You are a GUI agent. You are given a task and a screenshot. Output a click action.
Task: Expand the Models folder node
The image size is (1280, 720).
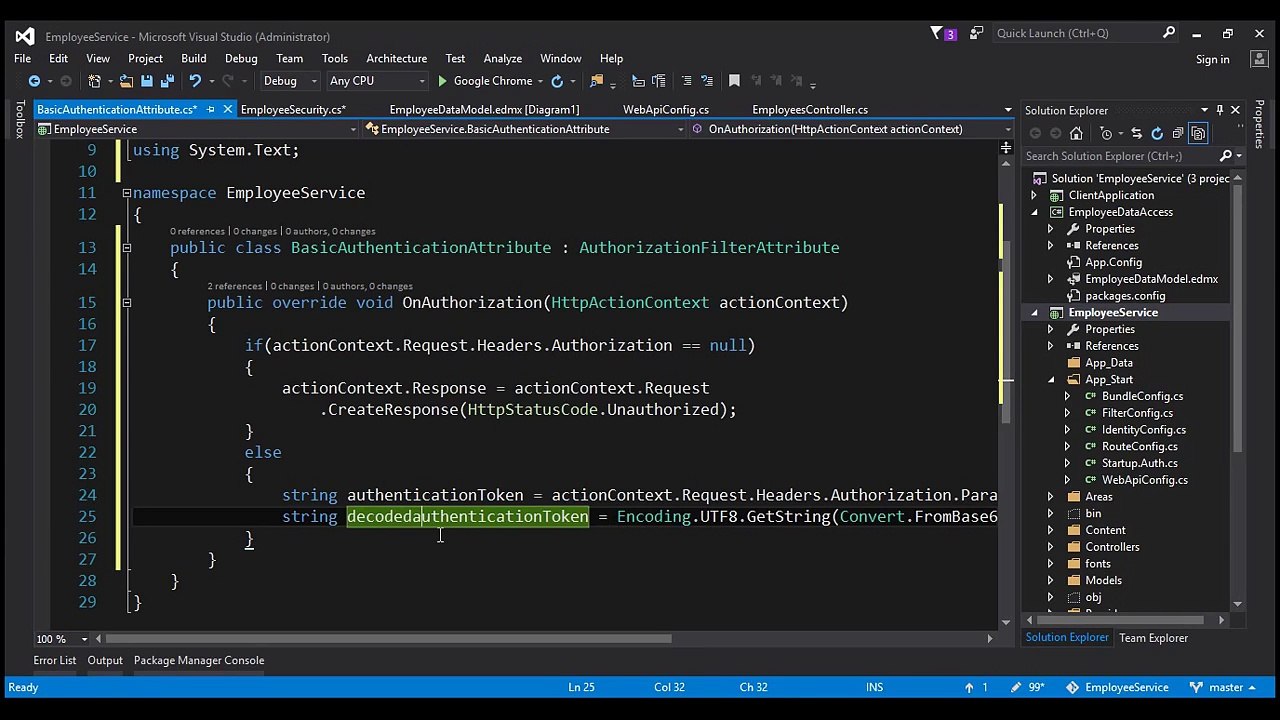pyautogui.click(x=1050, y=580)
